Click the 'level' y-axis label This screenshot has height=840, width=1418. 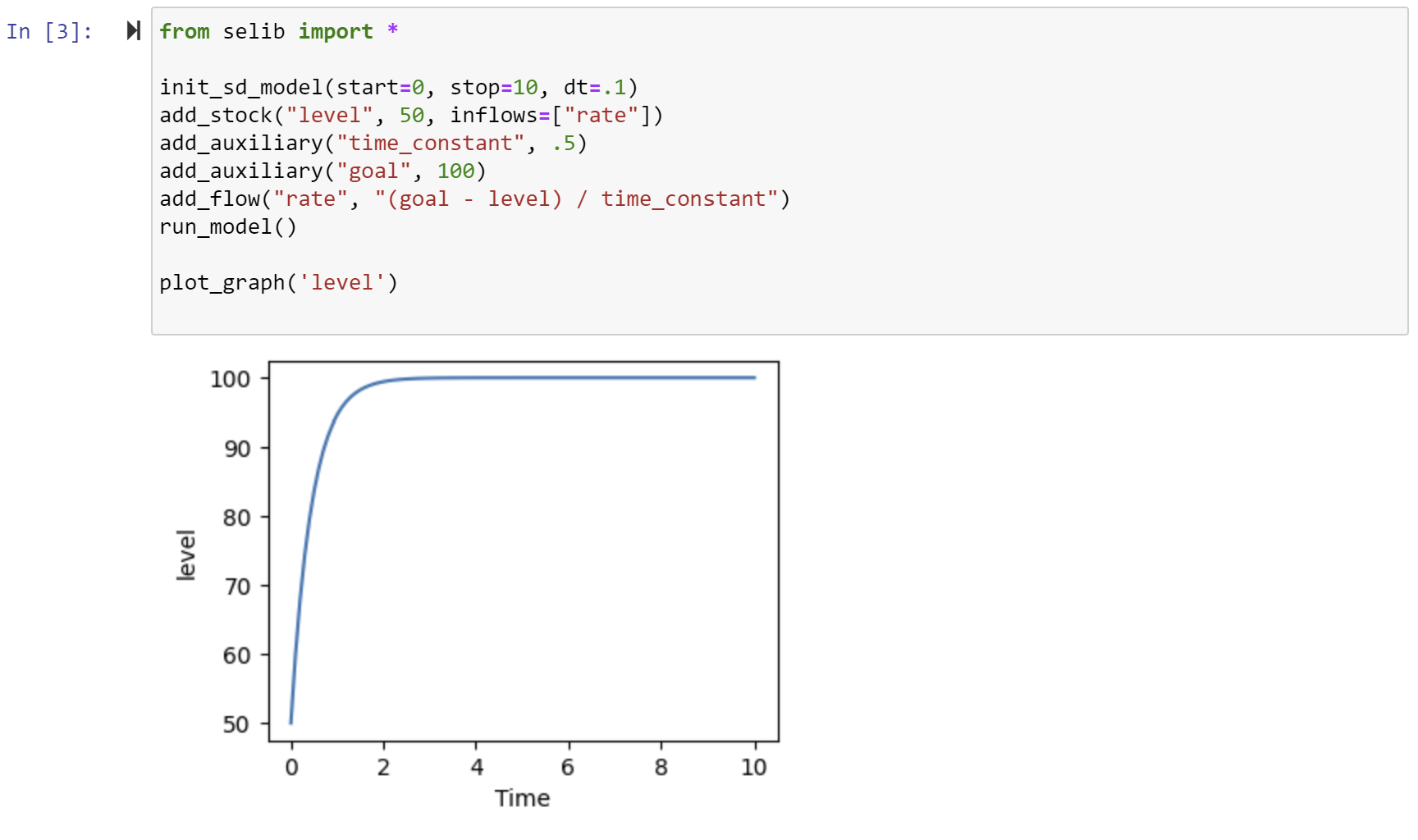186,555
